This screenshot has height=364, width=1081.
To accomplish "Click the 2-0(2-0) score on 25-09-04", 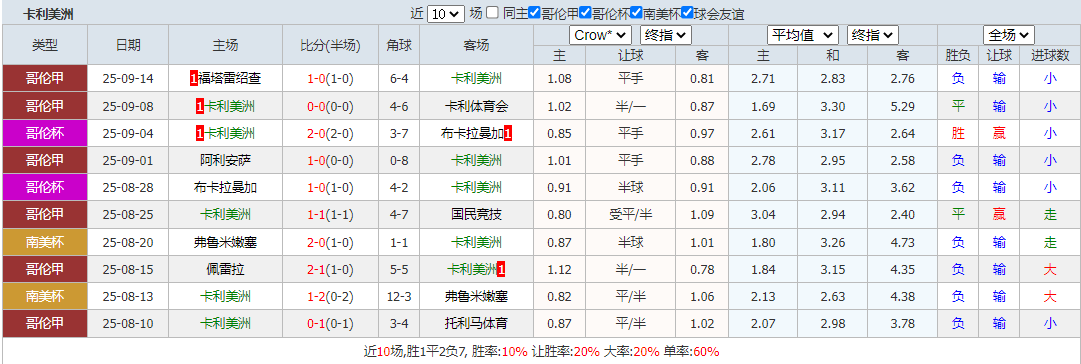I will pyautogui.click(x=330, y=133).
